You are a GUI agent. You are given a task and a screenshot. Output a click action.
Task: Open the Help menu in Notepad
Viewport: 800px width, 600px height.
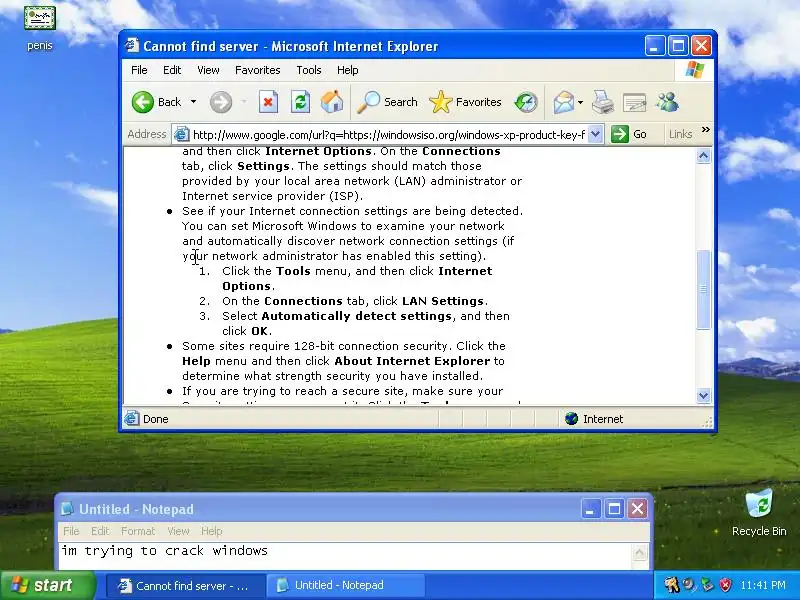pyautogui.click(x=211, y=531)
